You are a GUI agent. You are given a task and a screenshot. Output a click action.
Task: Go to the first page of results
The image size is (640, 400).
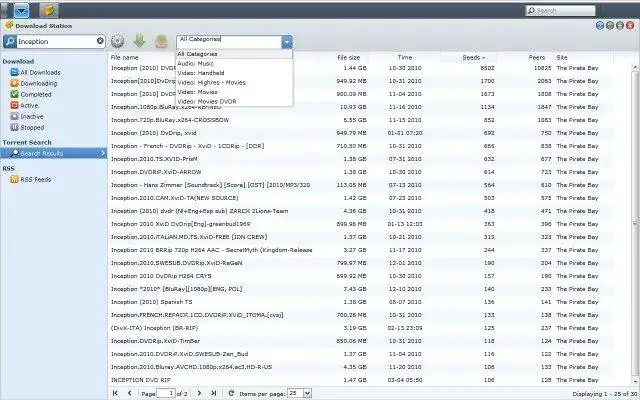[115, 393]
